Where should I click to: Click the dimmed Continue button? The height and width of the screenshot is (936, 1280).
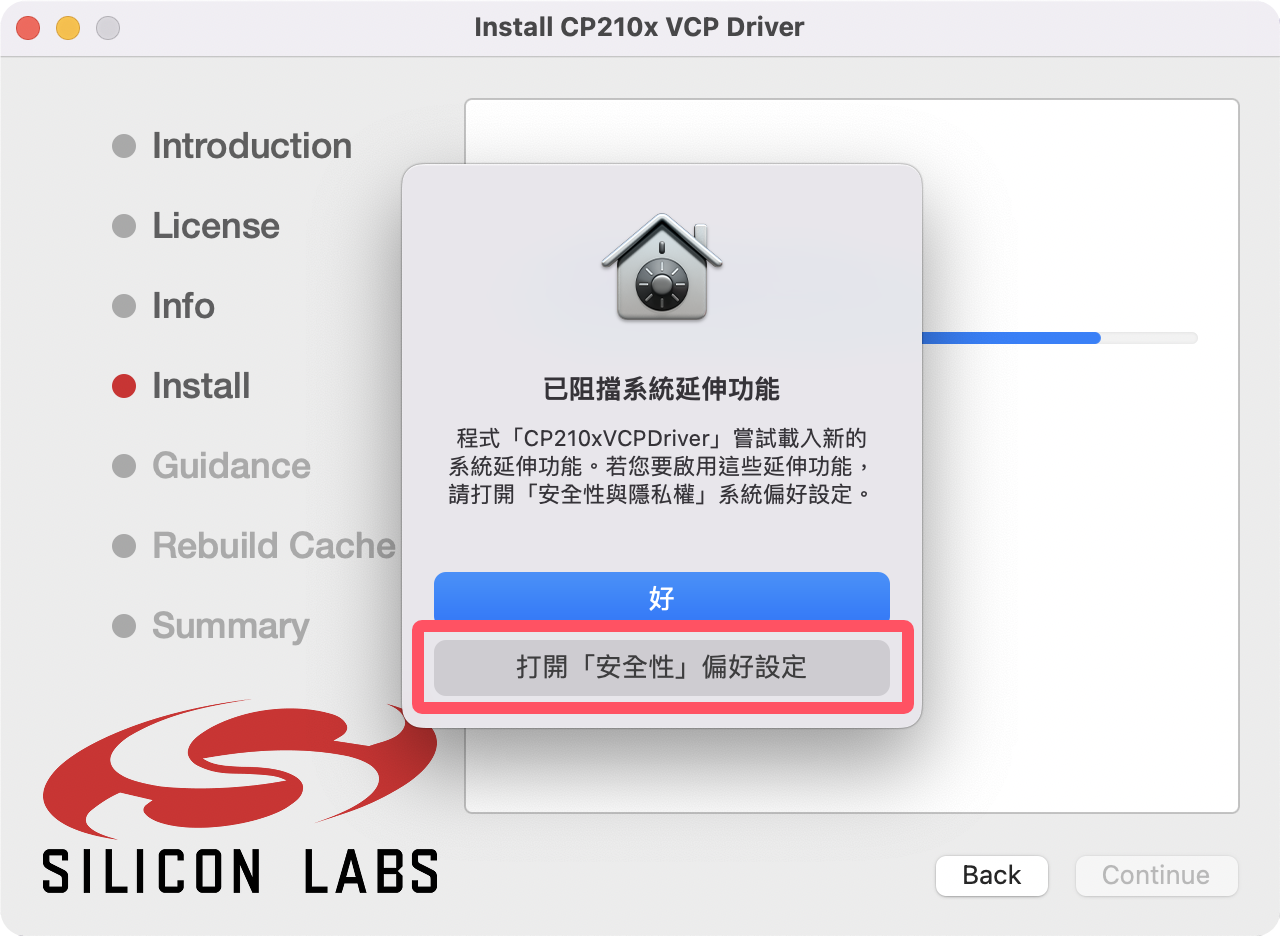coord(1156,876)
